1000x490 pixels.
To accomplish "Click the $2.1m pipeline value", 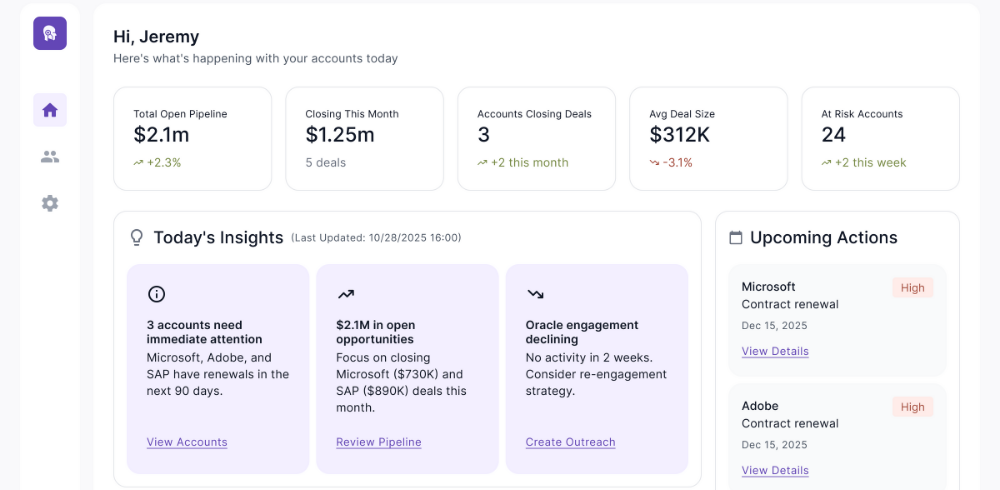I will point(161,135).
